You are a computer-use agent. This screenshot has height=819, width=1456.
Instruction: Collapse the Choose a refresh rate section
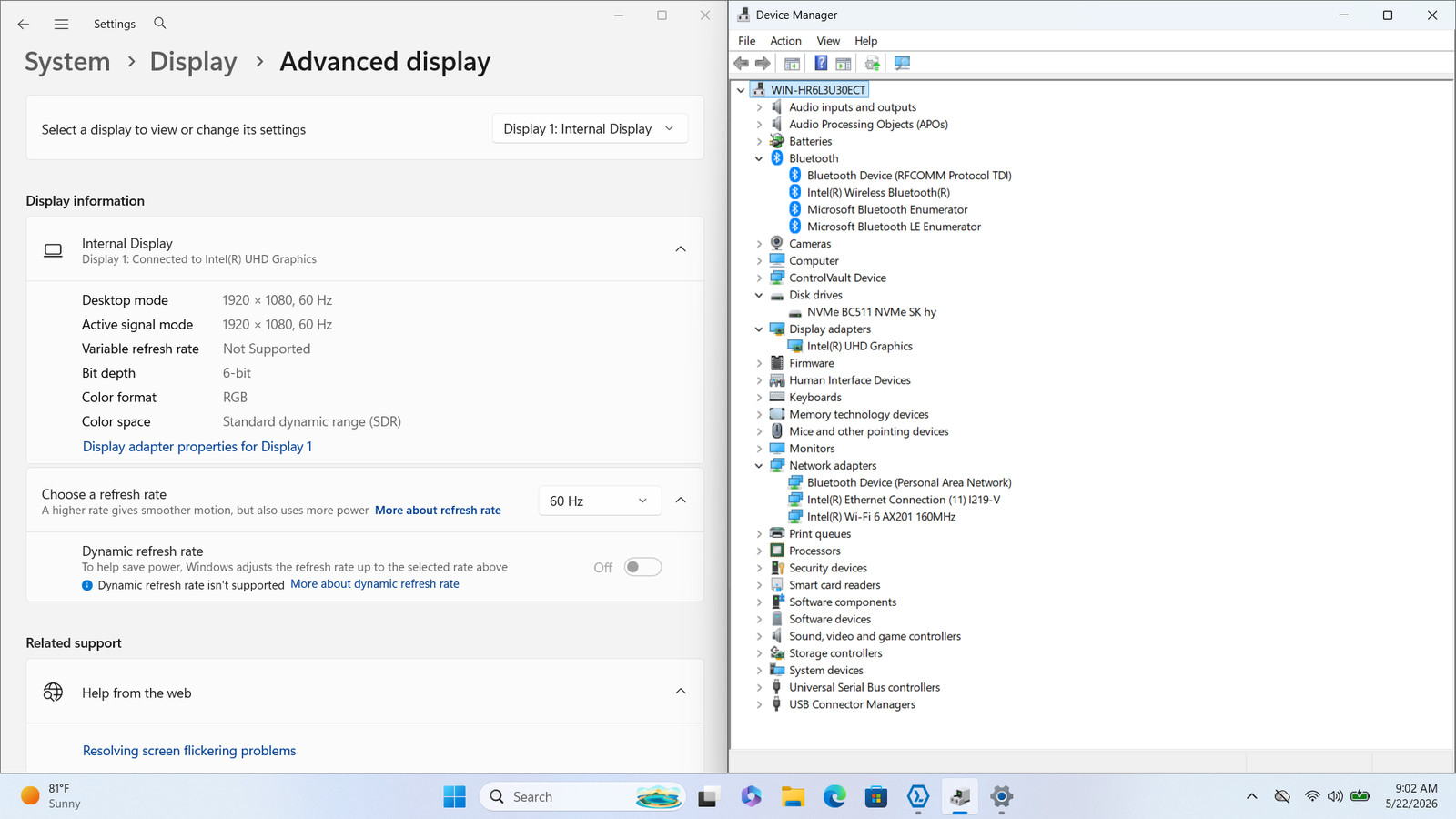[x=681, y=500]
